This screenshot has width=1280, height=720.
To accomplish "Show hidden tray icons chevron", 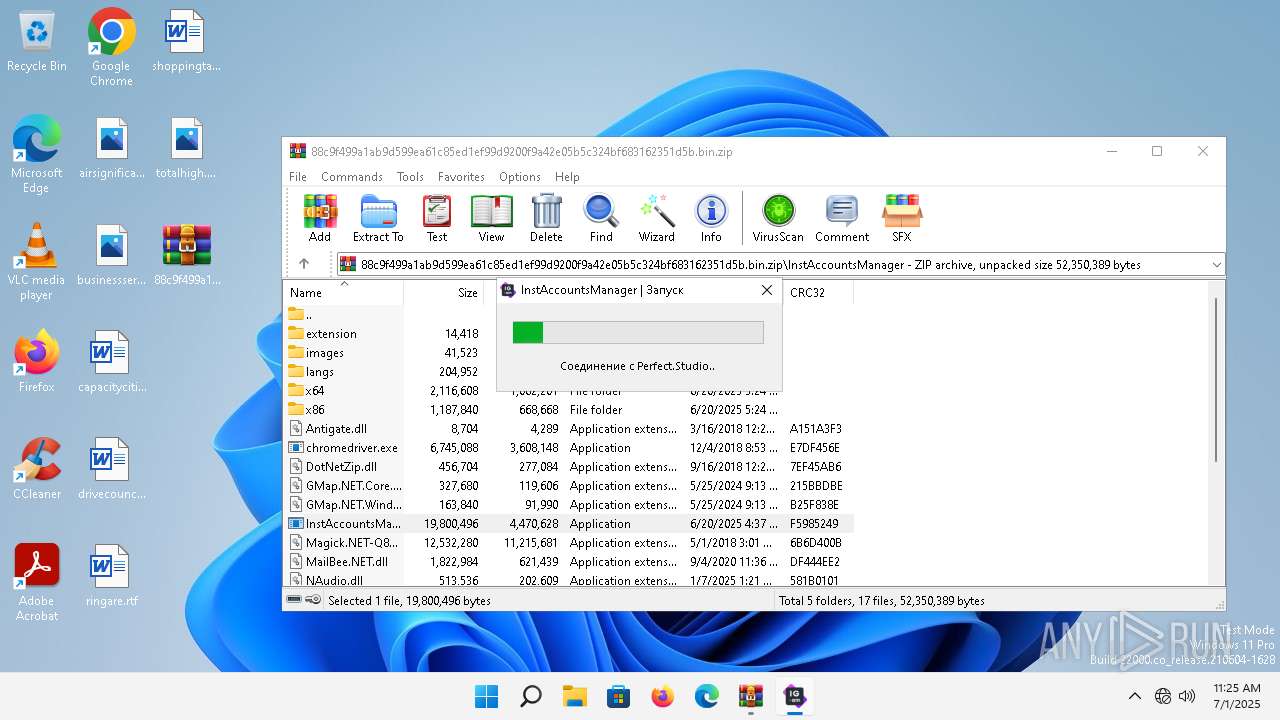I will click(1134, 696).
